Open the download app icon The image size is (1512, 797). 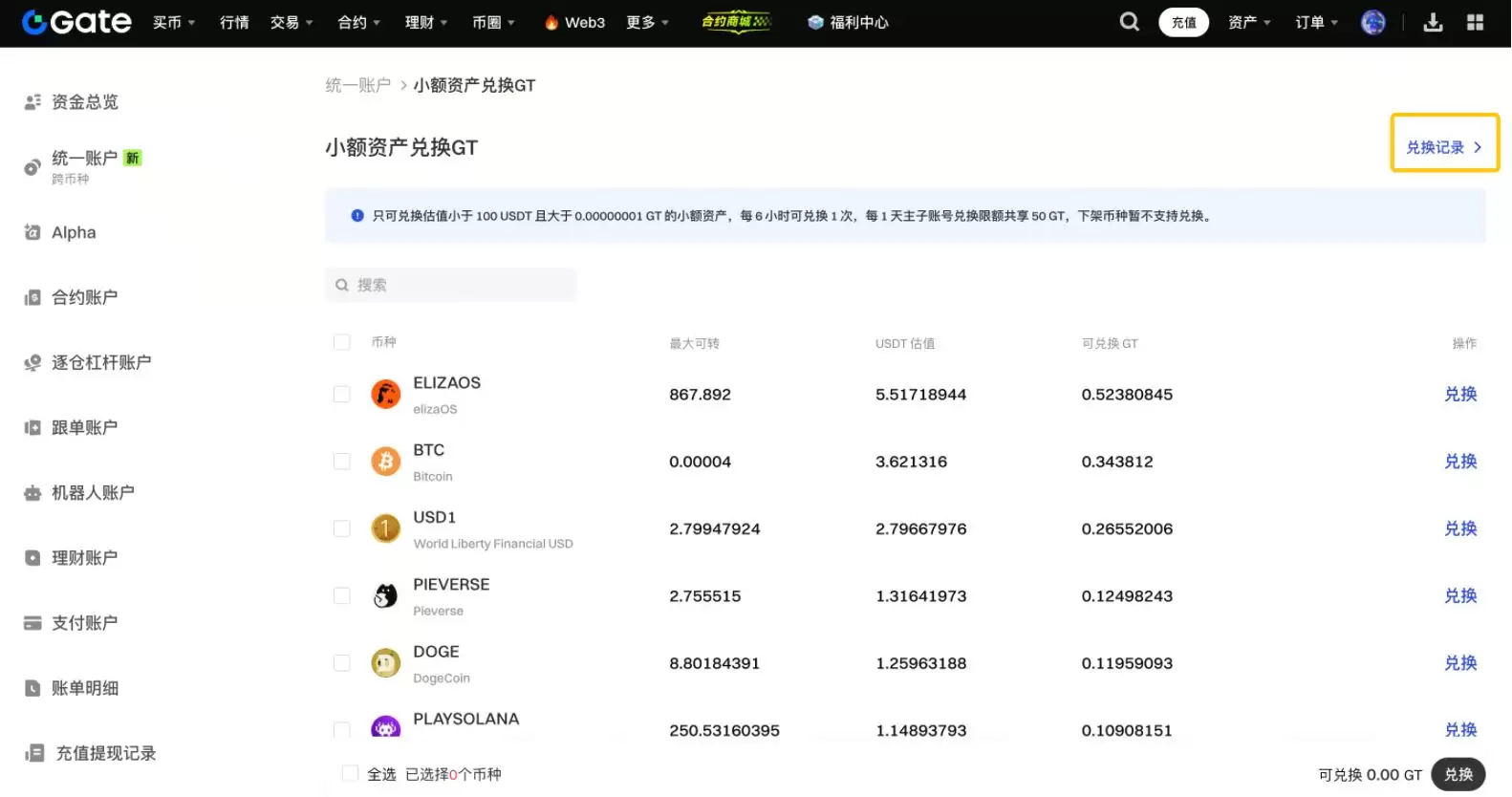click(1432, 22)
